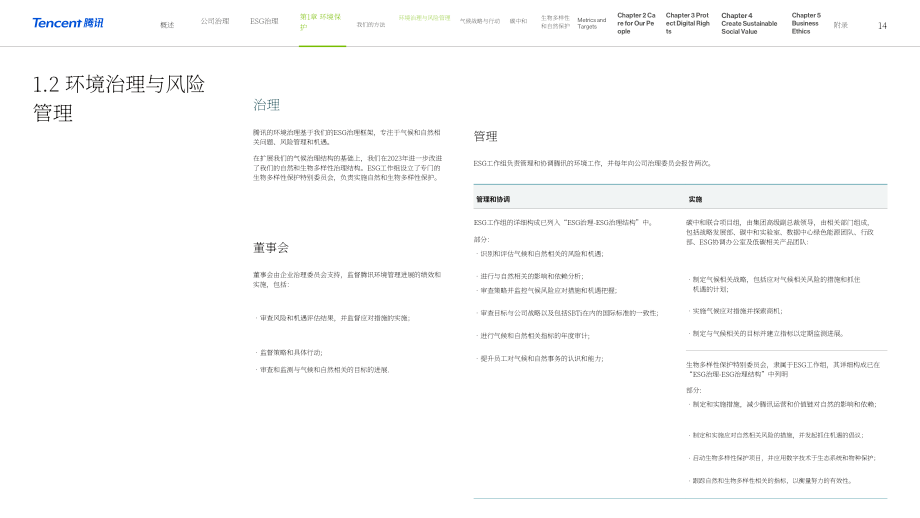Click line ESG工作组的详细构成已列入
This screenshot has width=920, height=518.
(x=563, y=223)
